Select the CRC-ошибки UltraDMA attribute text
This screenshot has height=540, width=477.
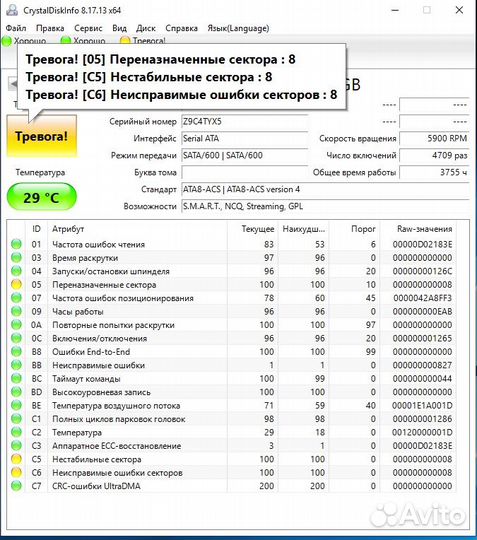click(x=96, y=486)
